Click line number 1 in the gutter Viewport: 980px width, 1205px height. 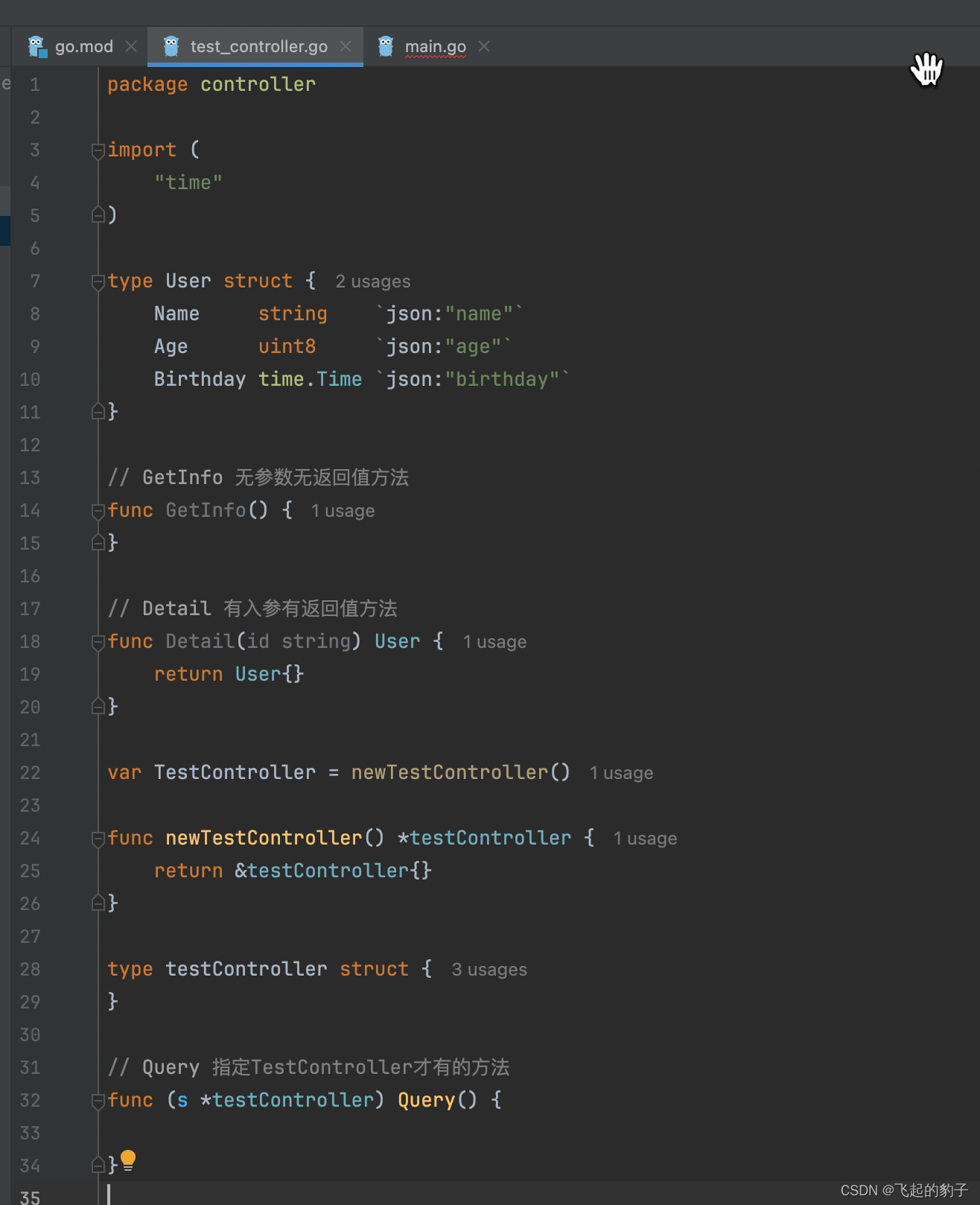click(35, 85)
